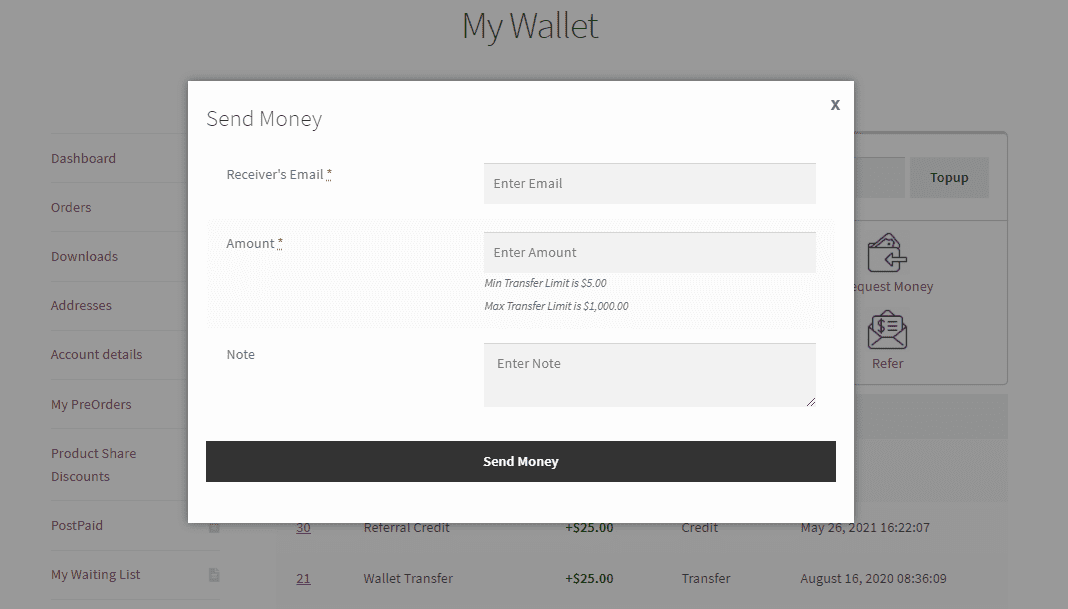Open transaction 21 for Wallet Transfer
Screen dimensions: 1068x609
coord(303,578)
